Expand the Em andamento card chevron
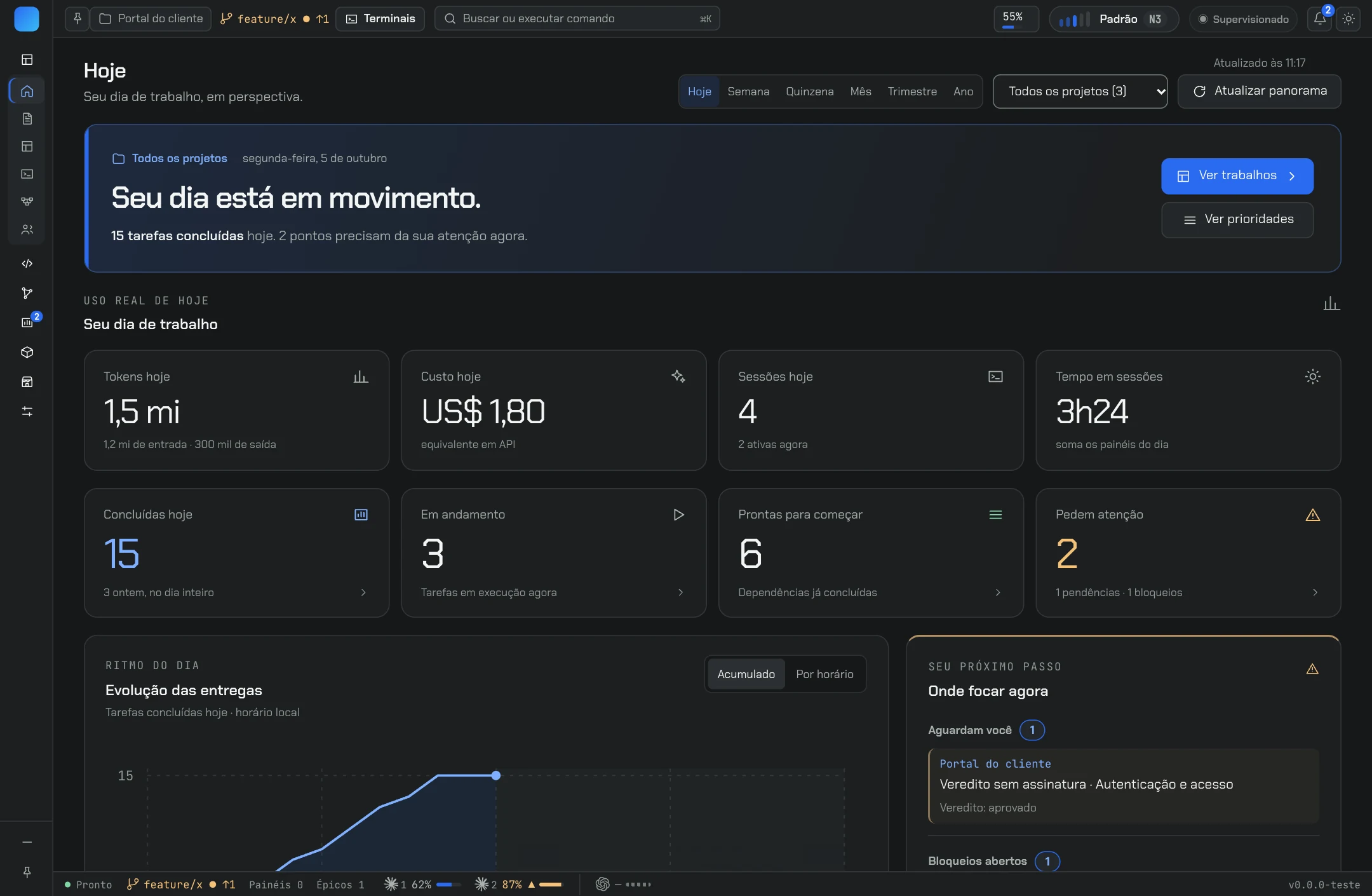Screen dimensions: 1372x896 (x=680, y=592)
